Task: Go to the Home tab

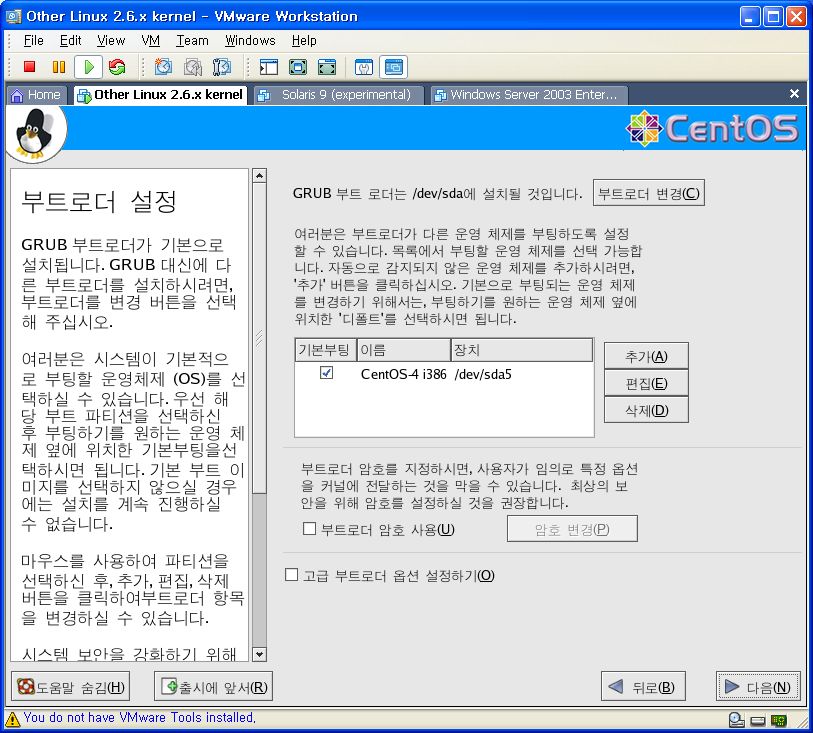Action: (36, 95)
